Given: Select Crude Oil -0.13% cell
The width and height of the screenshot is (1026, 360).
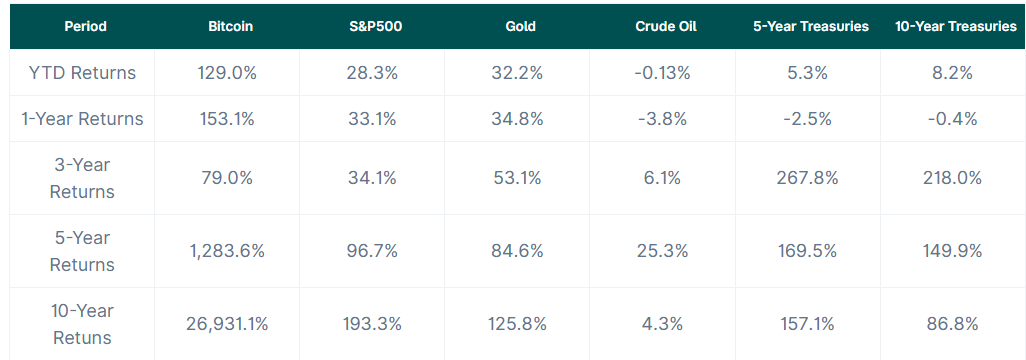Looking at the screenshot, I should point(662,73).
